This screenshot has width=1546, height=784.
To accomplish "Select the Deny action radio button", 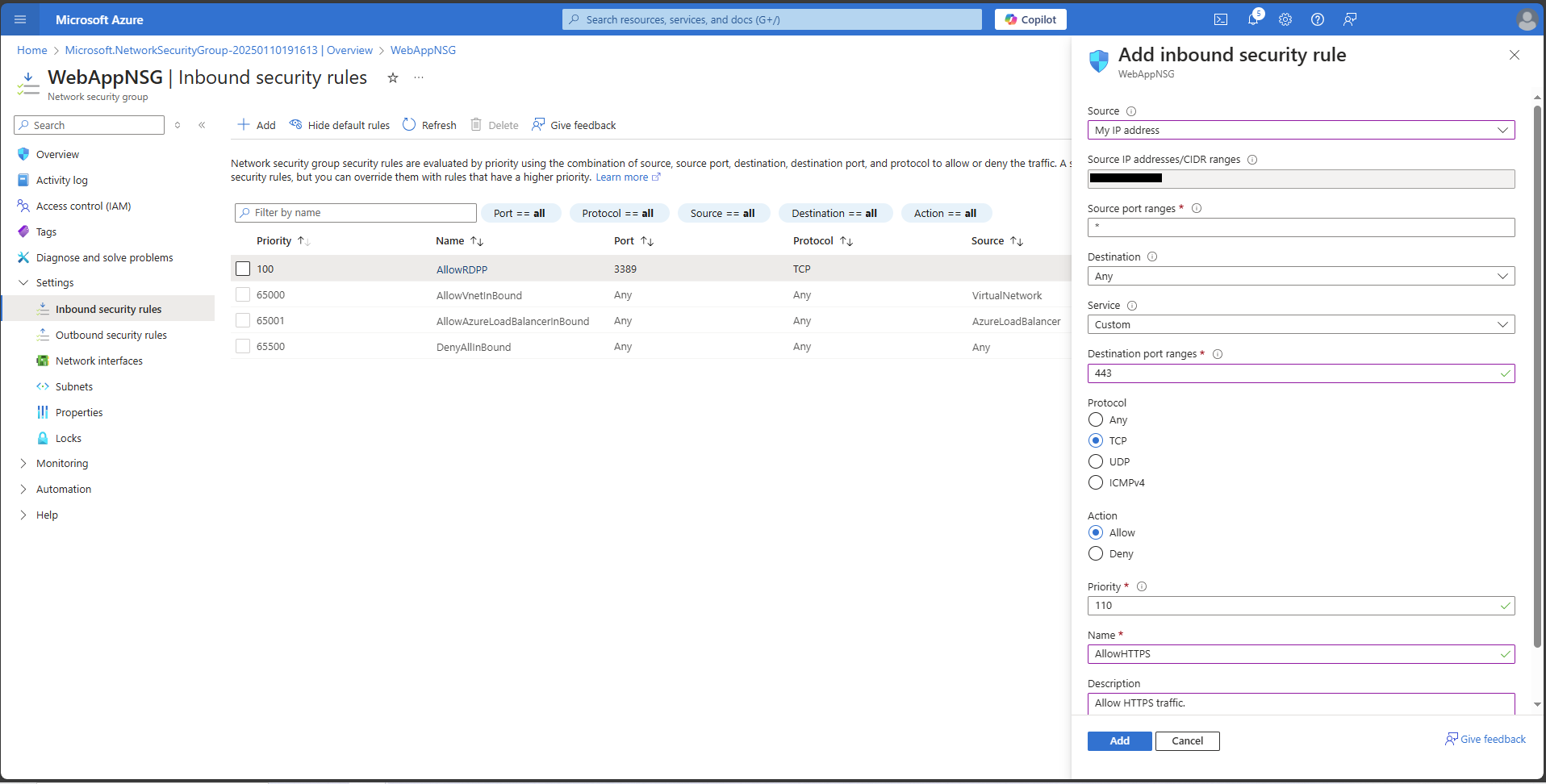I will (x=1096, y=553).
